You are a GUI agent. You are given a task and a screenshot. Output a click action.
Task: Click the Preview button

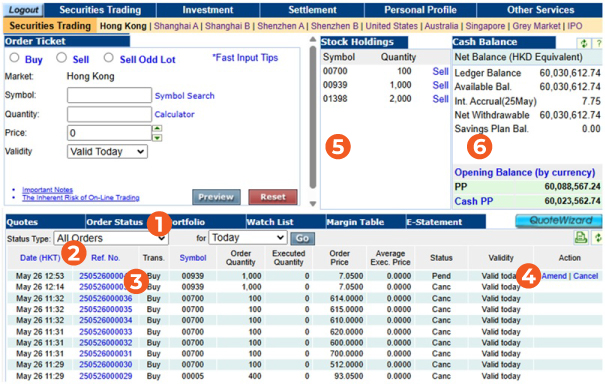tap(216, 197)
